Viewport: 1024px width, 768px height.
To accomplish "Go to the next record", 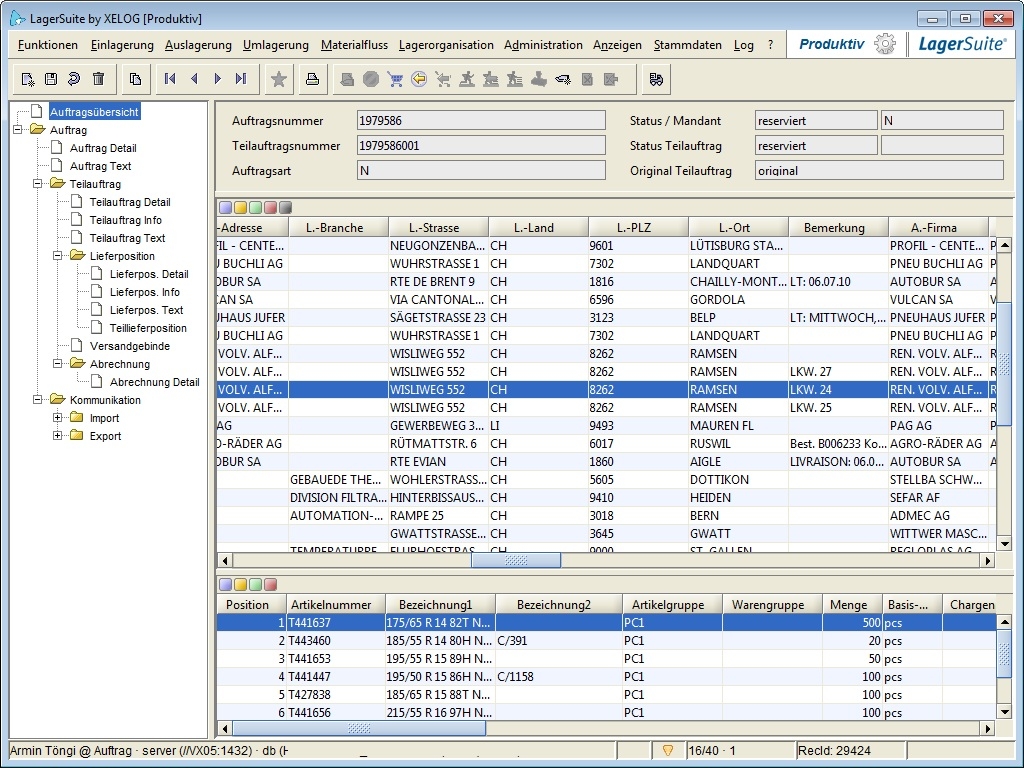I will [217, 79].
